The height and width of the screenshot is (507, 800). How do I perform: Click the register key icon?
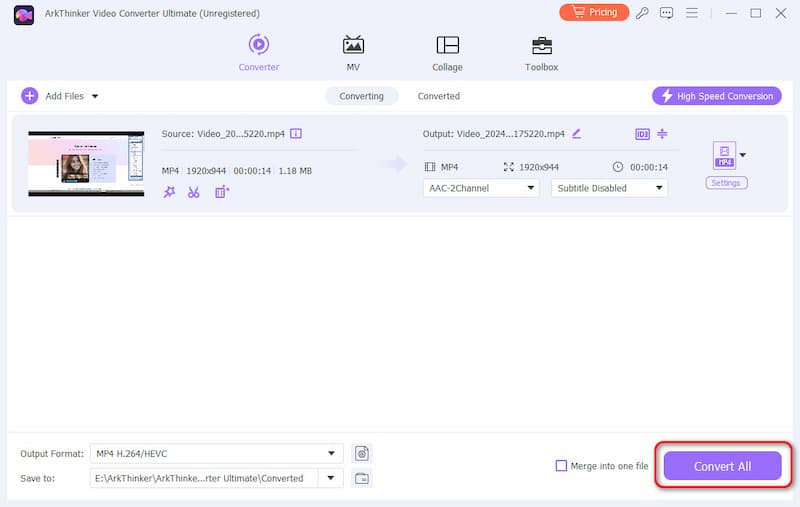click(642, 13)
